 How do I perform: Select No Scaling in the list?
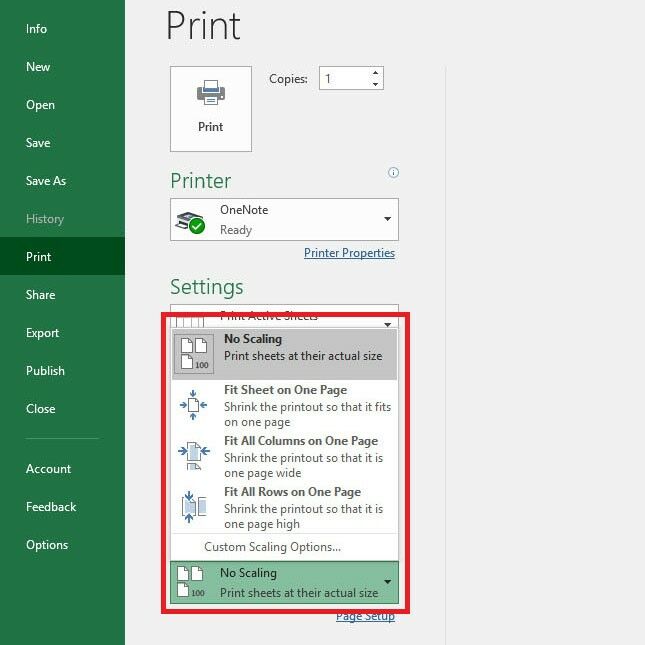coord(284,354)
